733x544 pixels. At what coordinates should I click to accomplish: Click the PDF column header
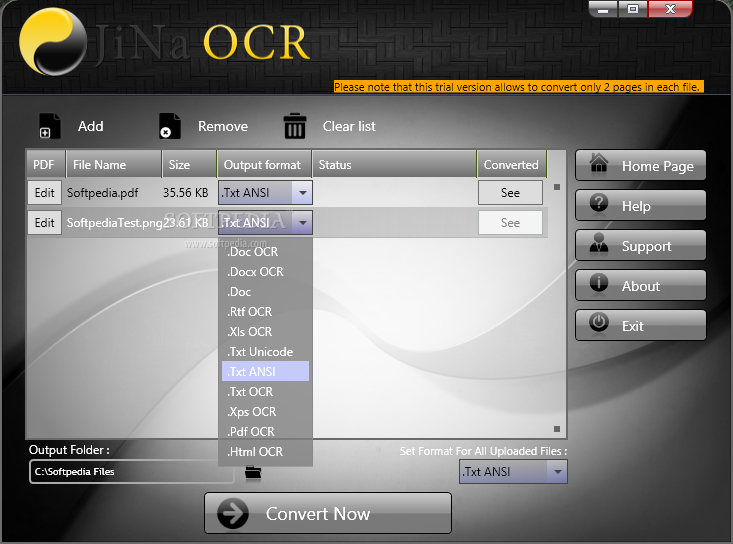(x=46, y=165)
